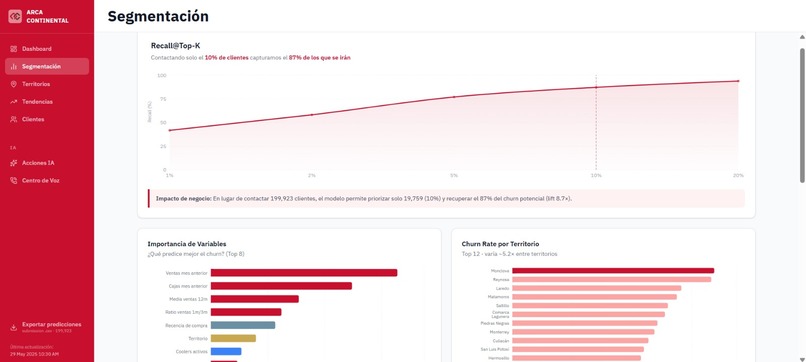Click the yellow Territorio bar

pos(233,338)
